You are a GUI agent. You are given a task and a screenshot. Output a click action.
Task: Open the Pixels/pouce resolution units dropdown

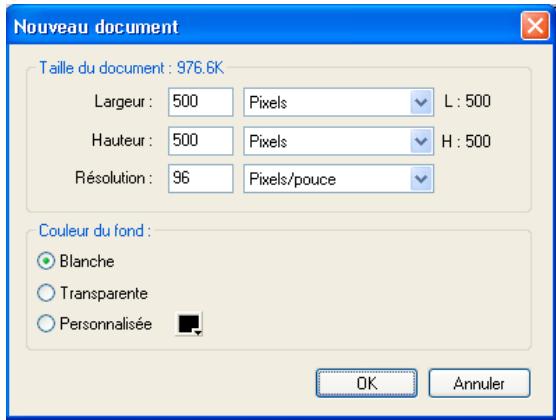[338, 178]
